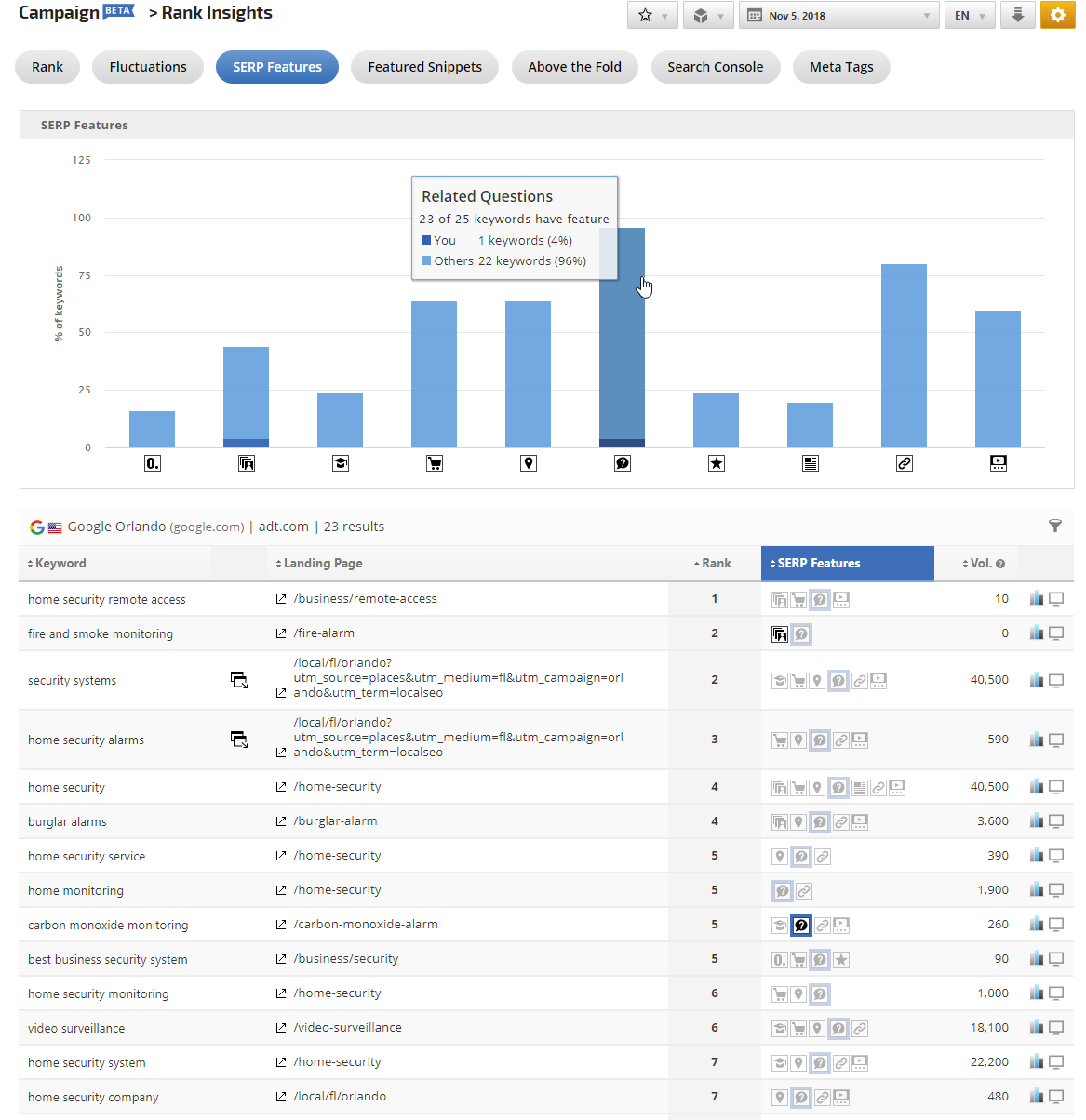The width and height of the screenshot is (1086, 1120).
Task: Sort the table by Keyword column
Action: pos(60,564)
